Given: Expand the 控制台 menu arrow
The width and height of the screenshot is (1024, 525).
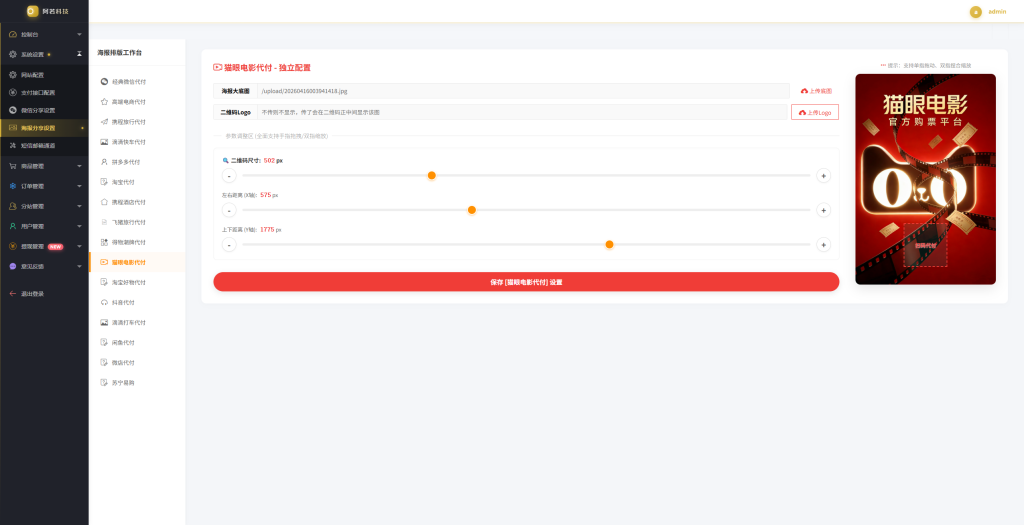Looking at the screenshot, I should 79,34.
